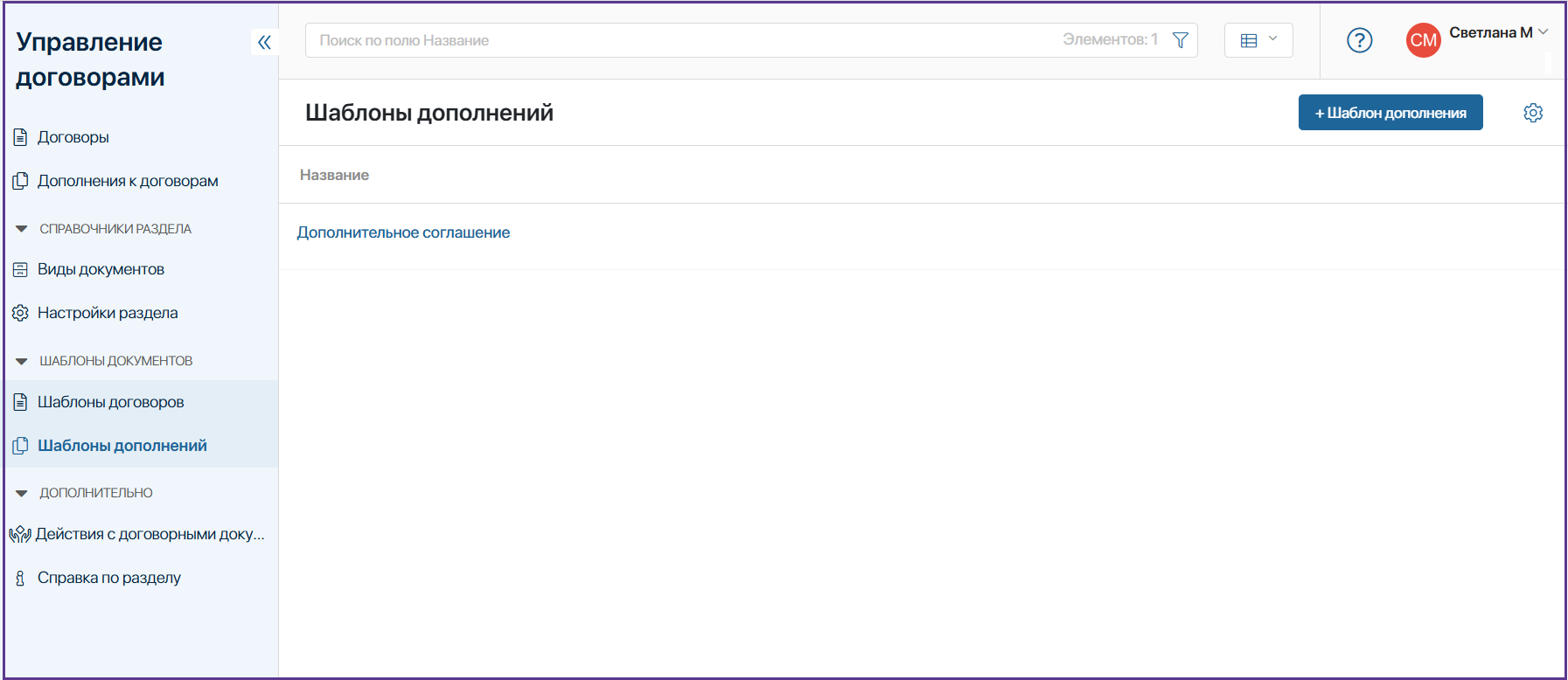Image resolution: width=1568 pixels, height=680 pixels.
Task: Collapse the СПРАВОЧНИКИ РАЗДЕЛА group
Action: coord(22,229)
